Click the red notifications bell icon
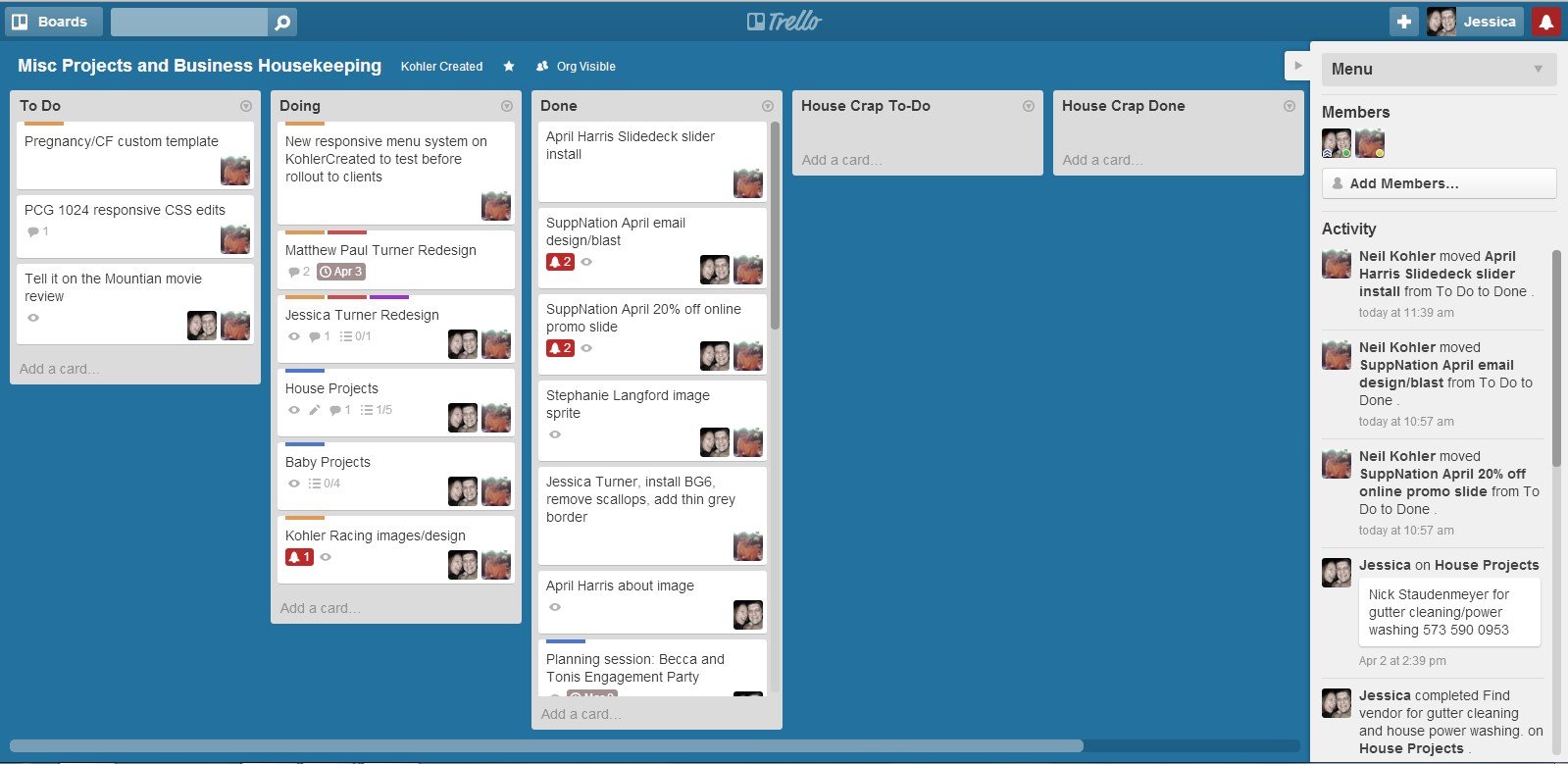Viewport: 1568px width, 764px height. pyautogui.click(x=1546, y=22)
